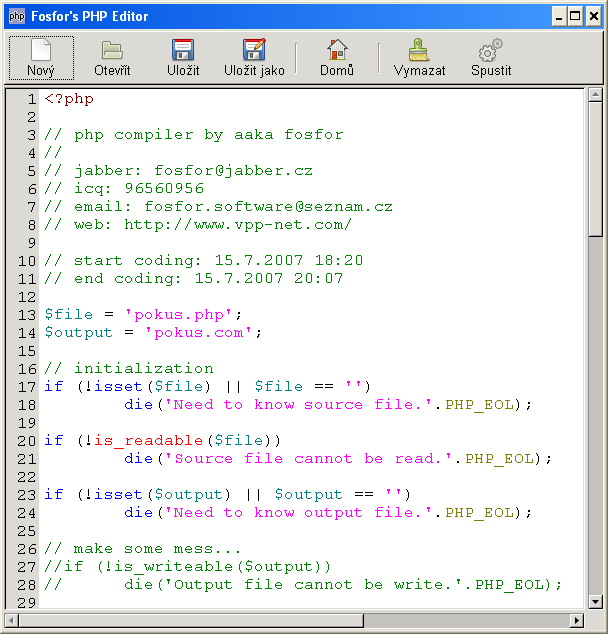Click 'Source file cannot be read.' string
Viewport: 608px width, 634px height.
[308, 459]
